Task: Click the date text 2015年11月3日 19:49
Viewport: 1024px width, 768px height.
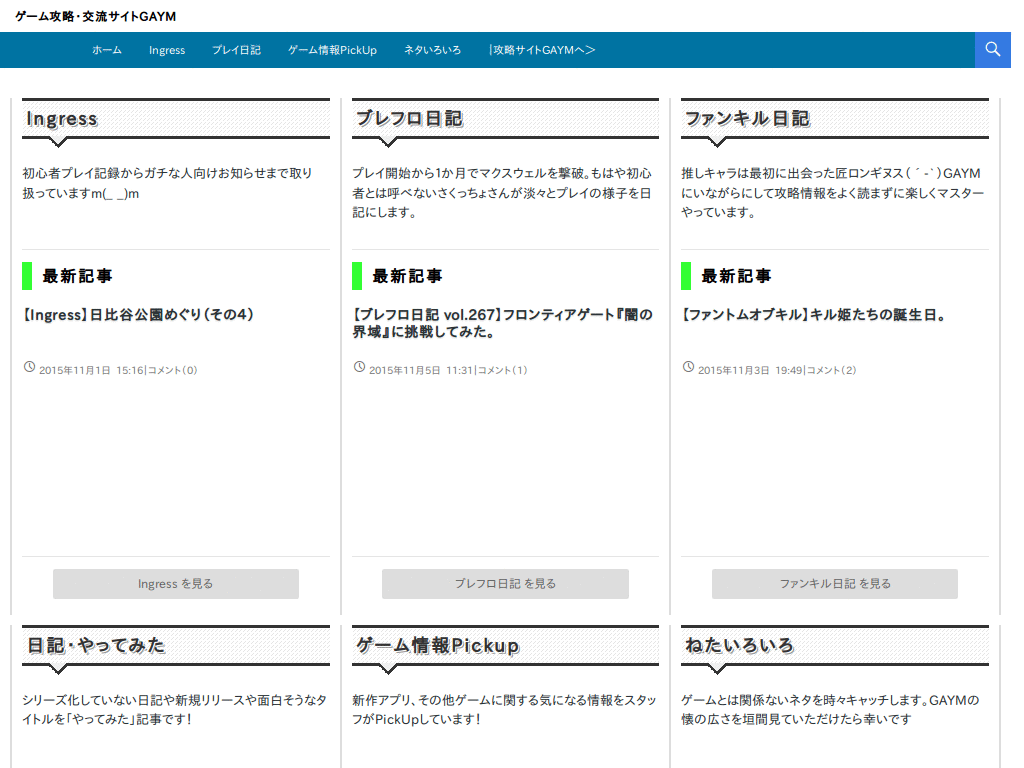Action: 750,370
